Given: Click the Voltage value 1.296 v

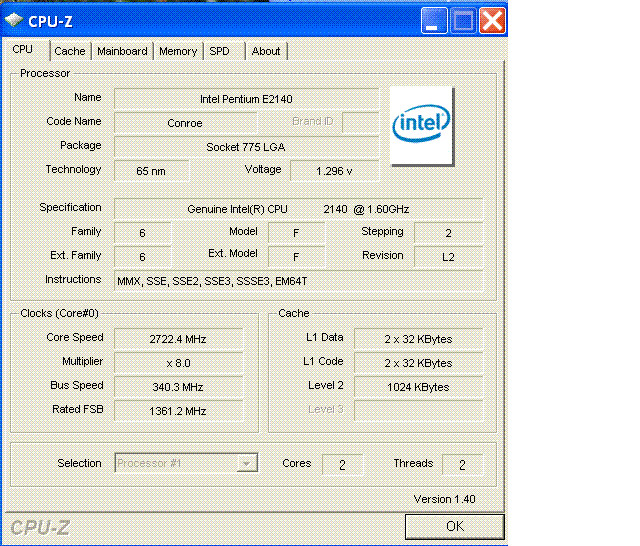Looking at the screenshot, I should (x=334, y=171).
